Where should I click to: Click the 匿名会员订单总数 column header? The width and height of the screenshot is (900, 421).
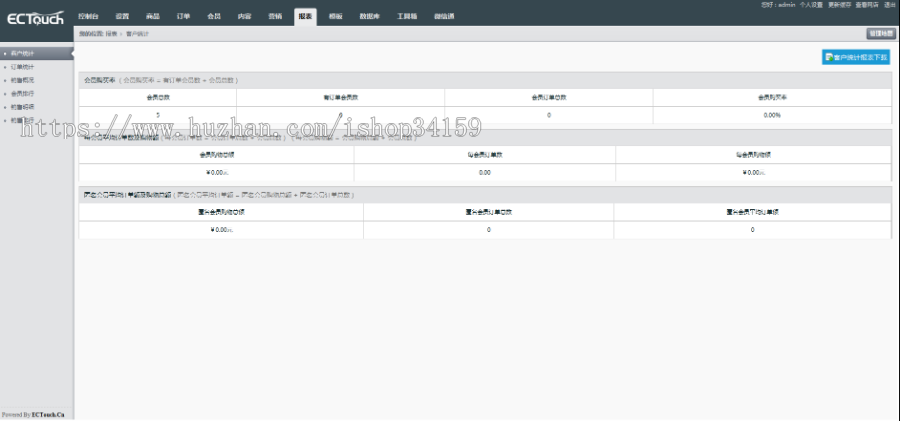tap(488, 212)
